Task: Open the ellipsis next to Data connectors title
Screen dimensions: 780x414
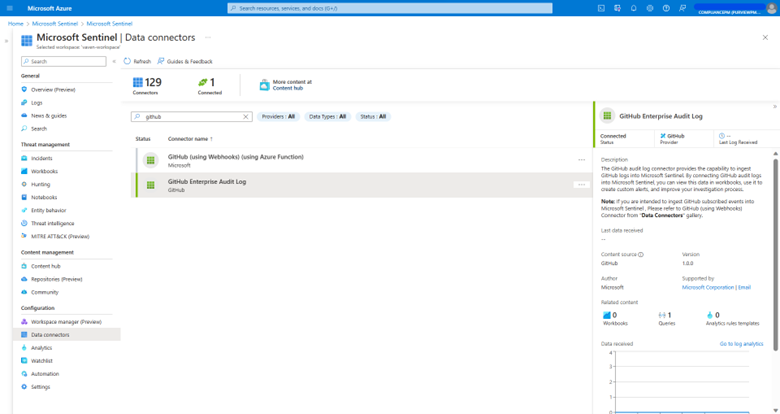Action: [208, 37]
